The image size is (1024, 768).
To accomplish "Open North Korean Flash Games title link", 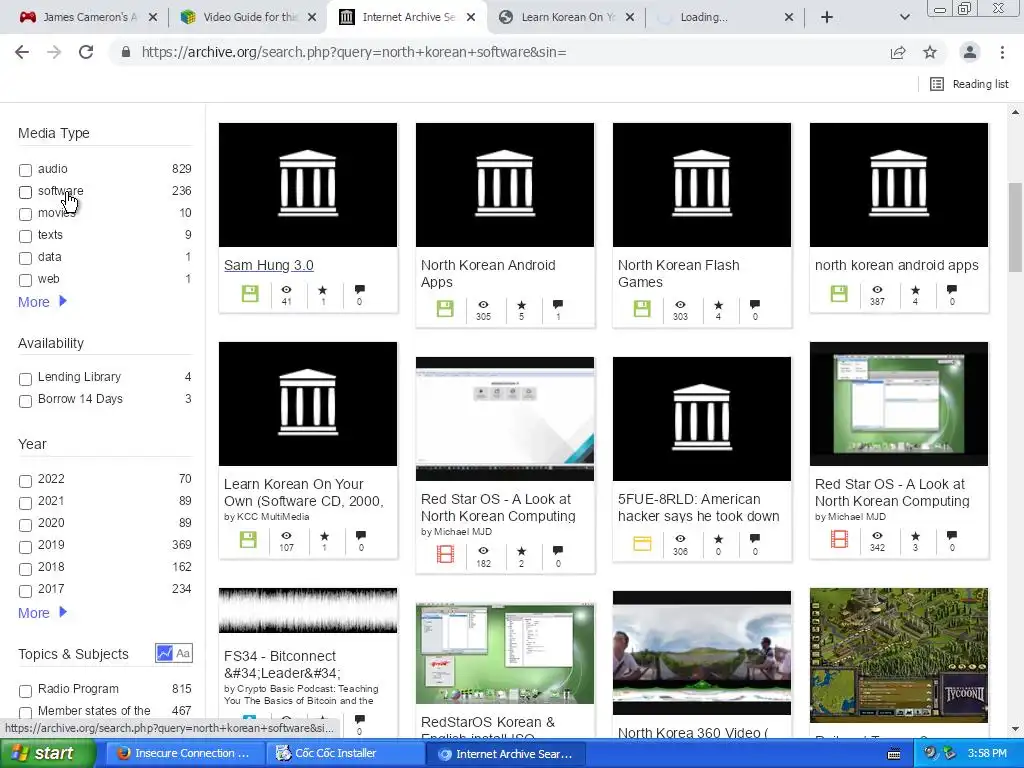I will [679, 274].
